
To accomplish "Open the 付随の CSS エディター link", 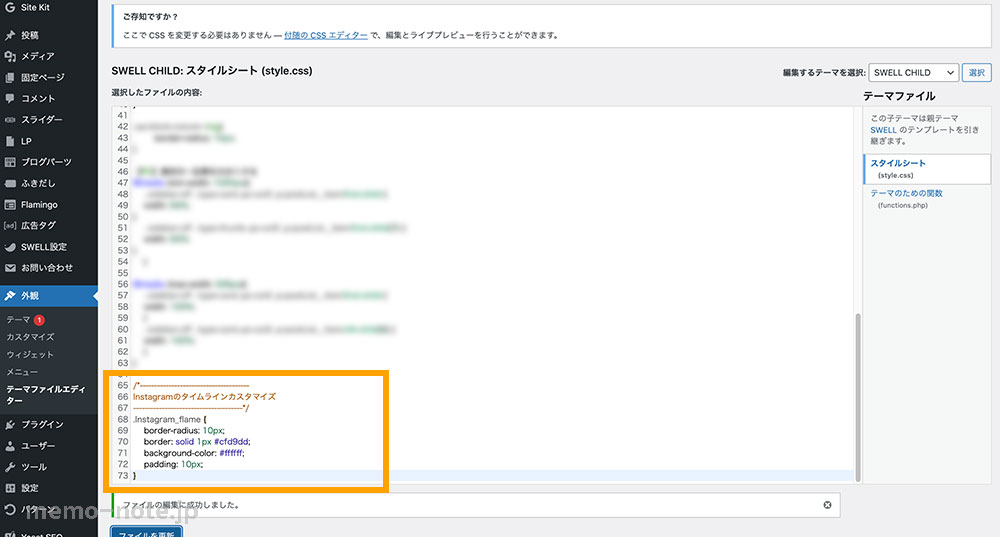I will pos(325,35).
